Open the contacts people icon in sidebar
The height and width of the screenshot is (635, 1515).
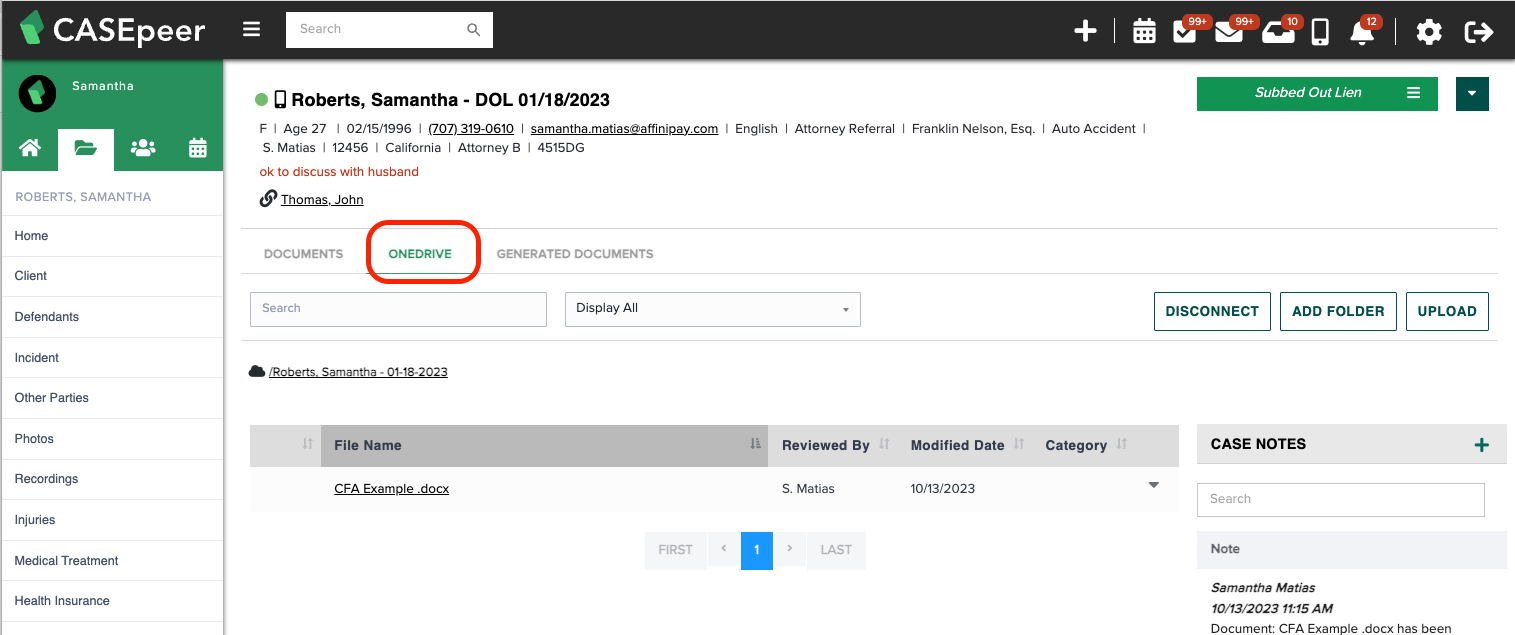(143, 148)
